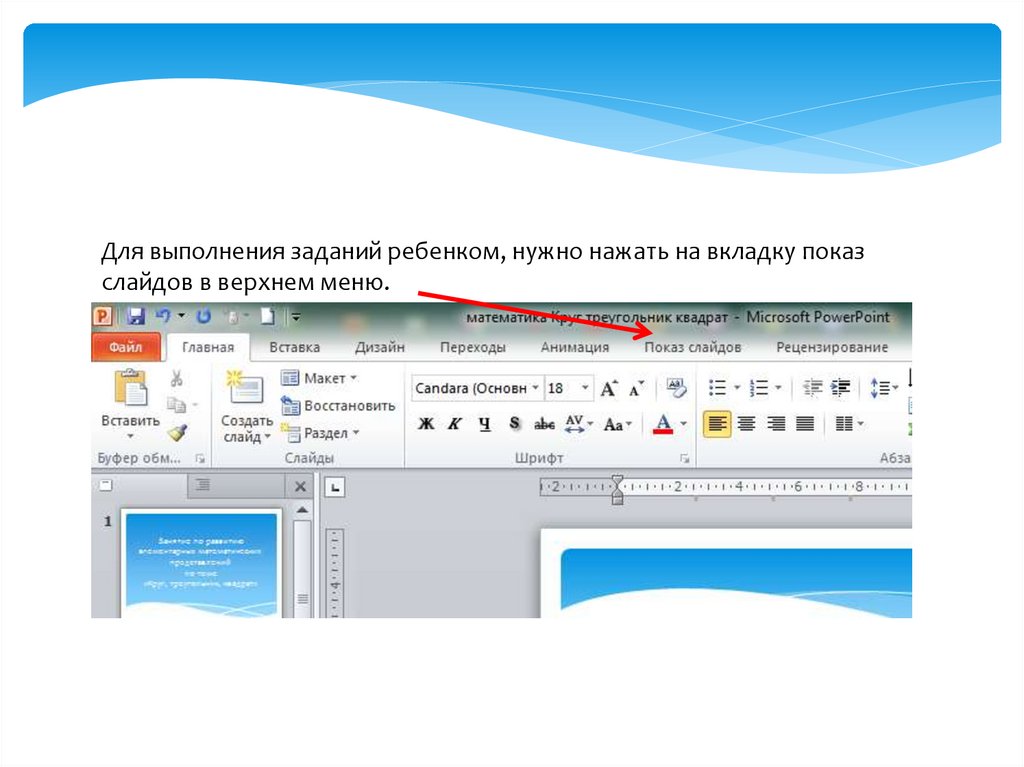Justify the text
The height and width of the screenshot is (767, 1024).
pyautogui.click(x=805, y=424)
